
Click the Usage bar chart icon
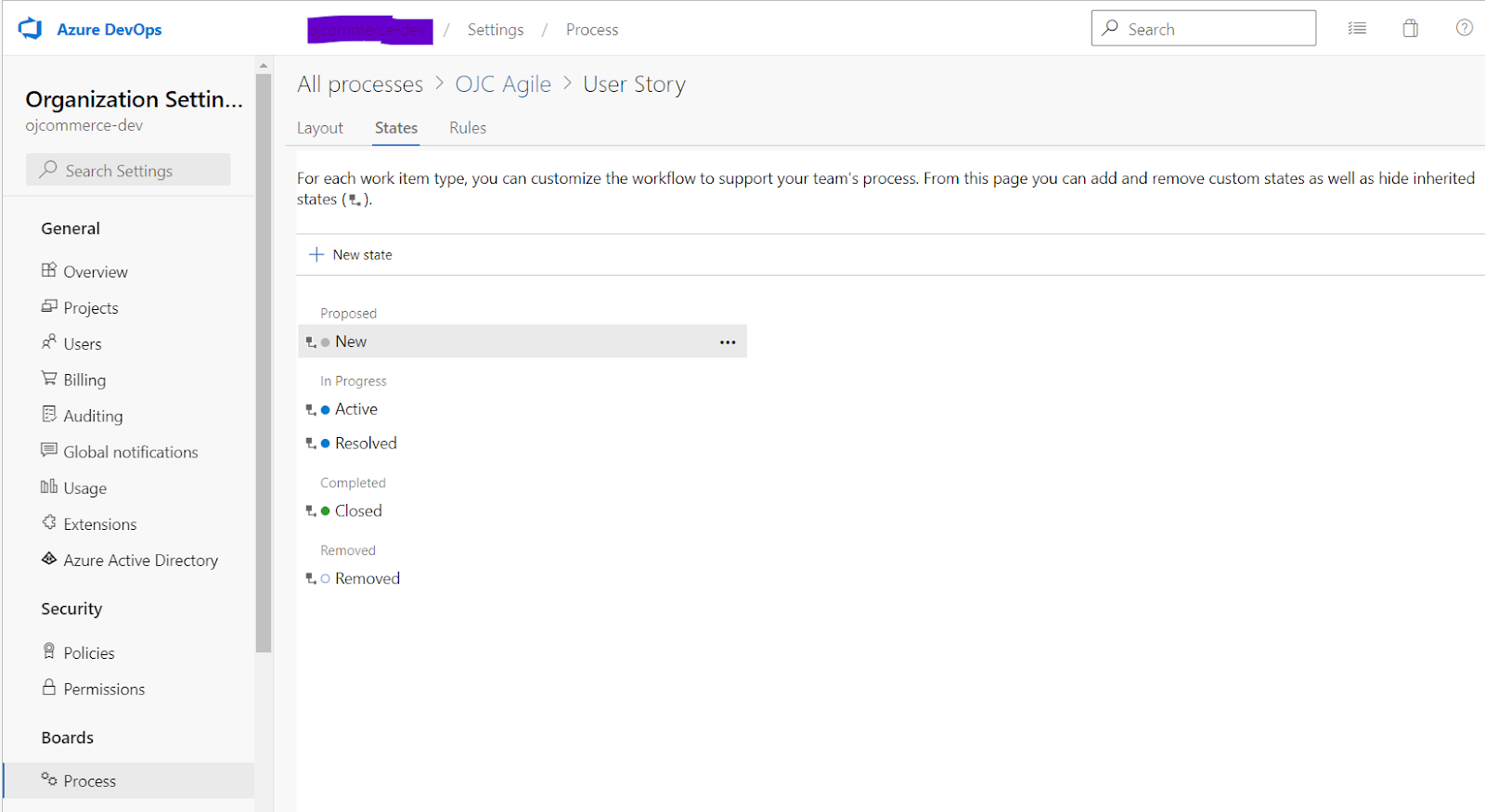(49, 486)
